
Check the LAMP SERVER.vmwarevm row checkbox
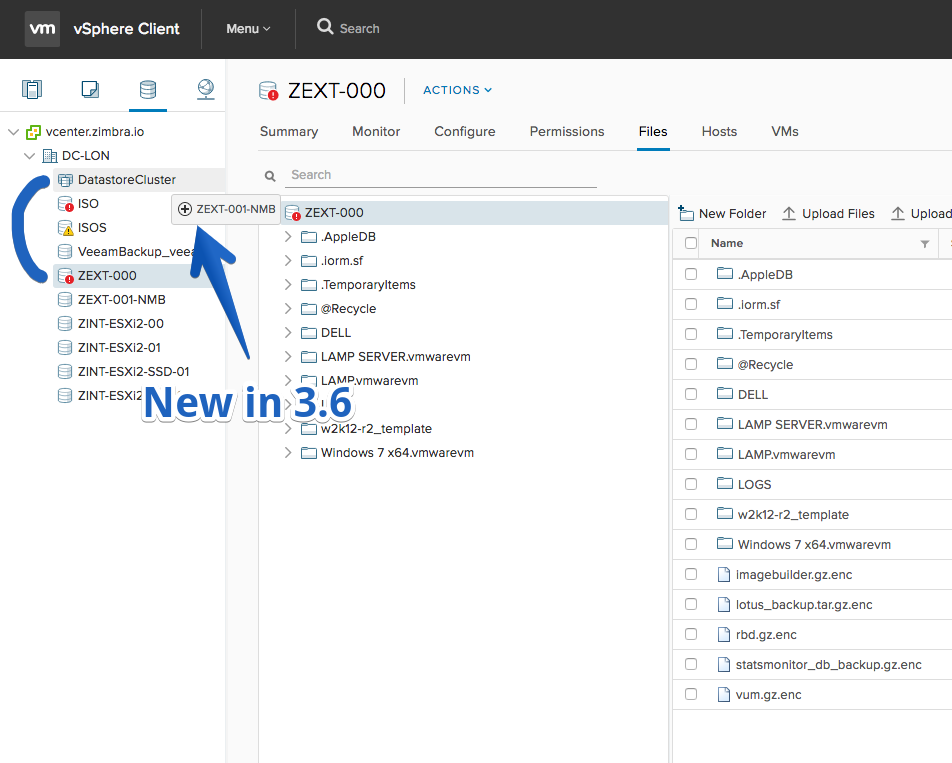(691, 424)
